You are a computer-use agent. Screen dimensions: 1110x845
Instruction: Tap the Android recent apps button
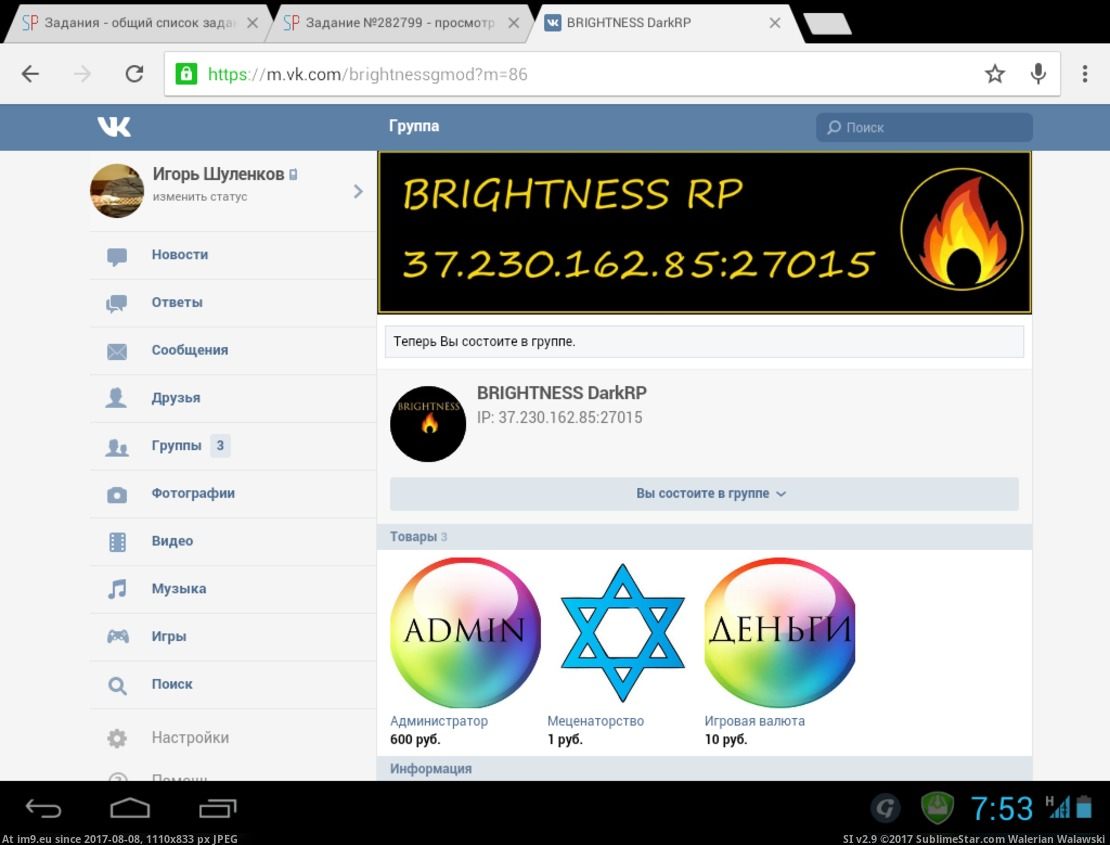(217, 807)
